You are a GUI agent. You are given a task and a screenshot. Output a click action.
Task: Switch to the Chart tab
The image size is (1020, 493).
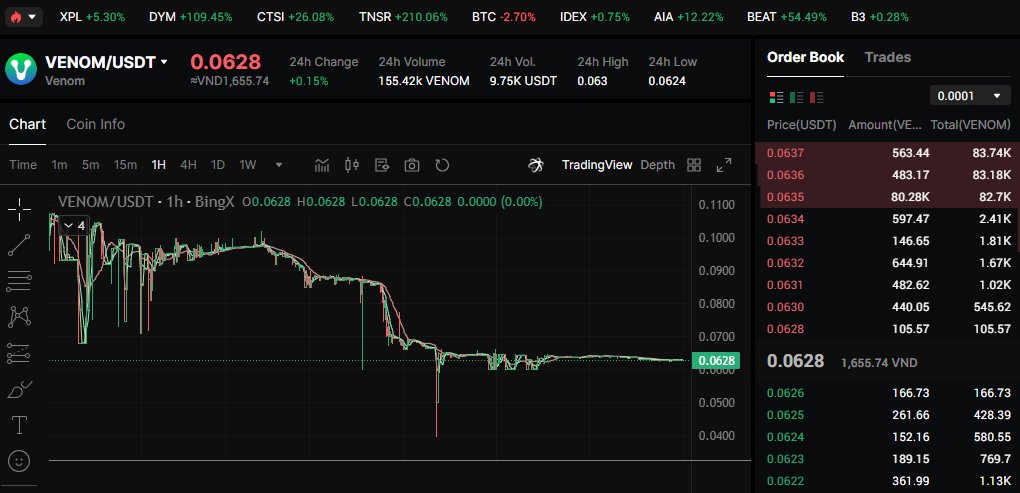(27, 124)
